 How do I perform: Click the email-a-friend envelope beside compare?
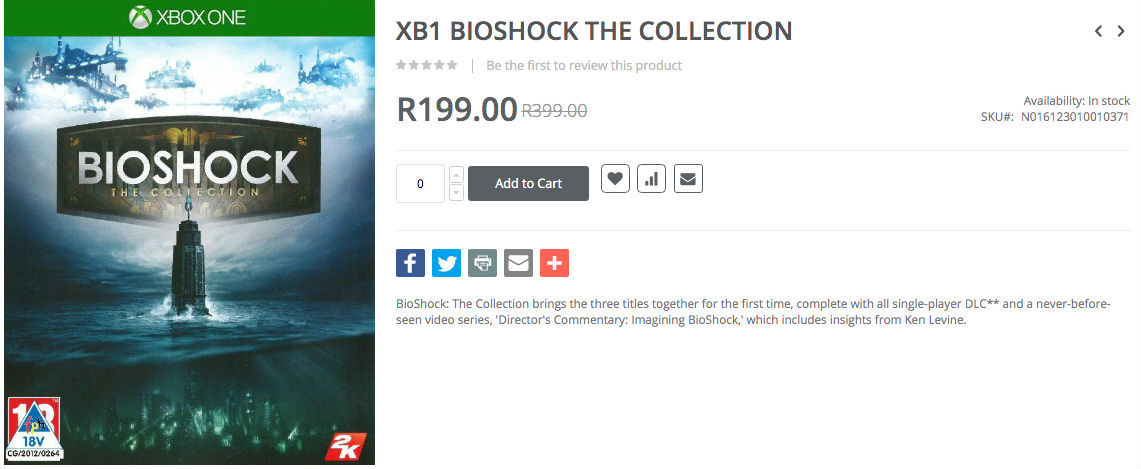687,180
